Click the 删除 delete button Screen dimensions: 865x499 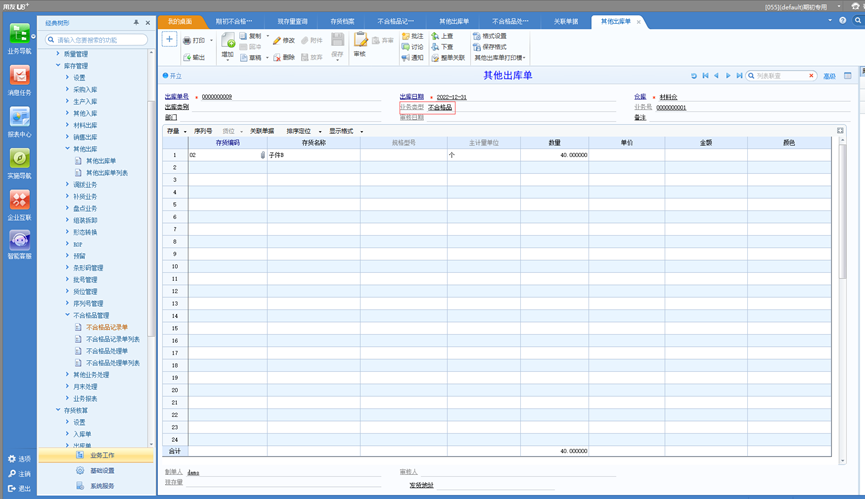pos(284,57)
